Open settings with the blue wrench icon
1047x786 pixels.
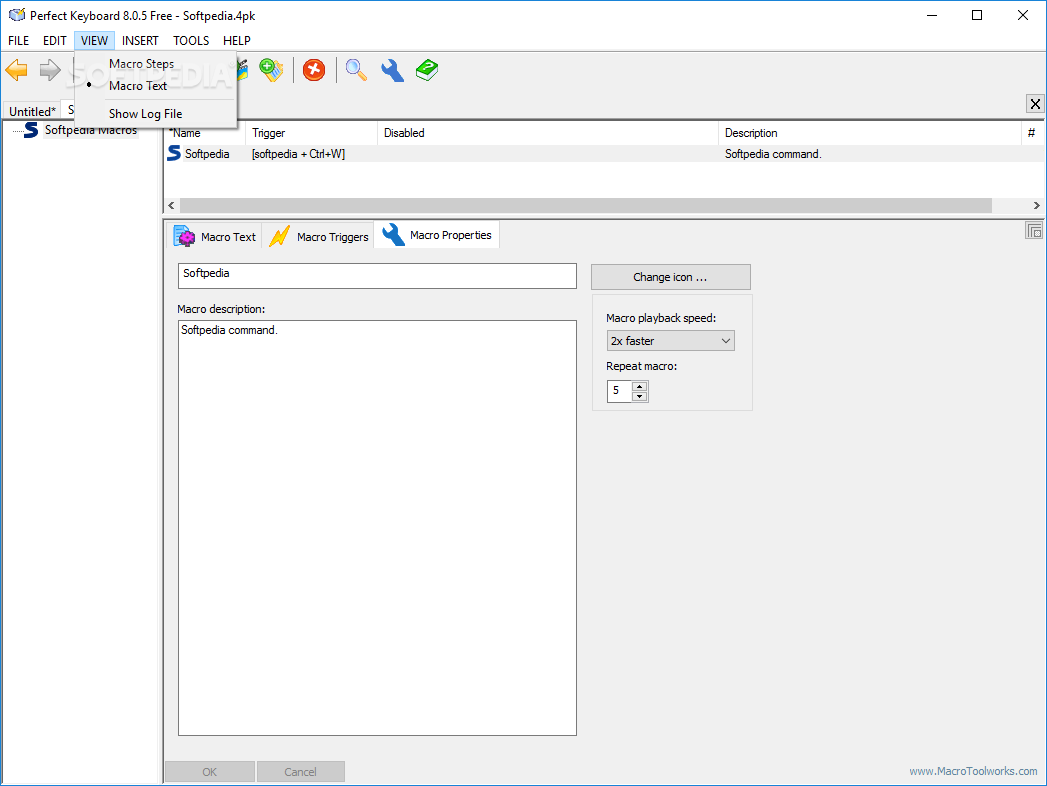click(x=392, y=70)
